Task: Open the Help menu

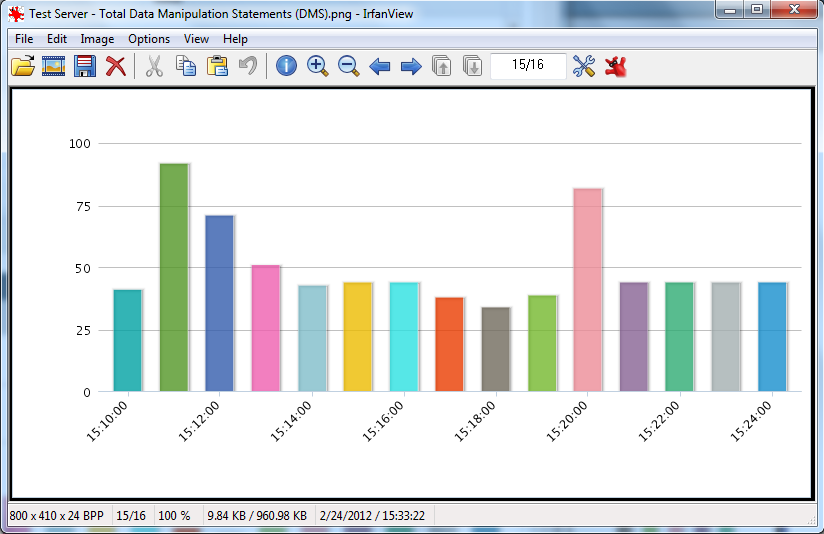Action: 235,39
